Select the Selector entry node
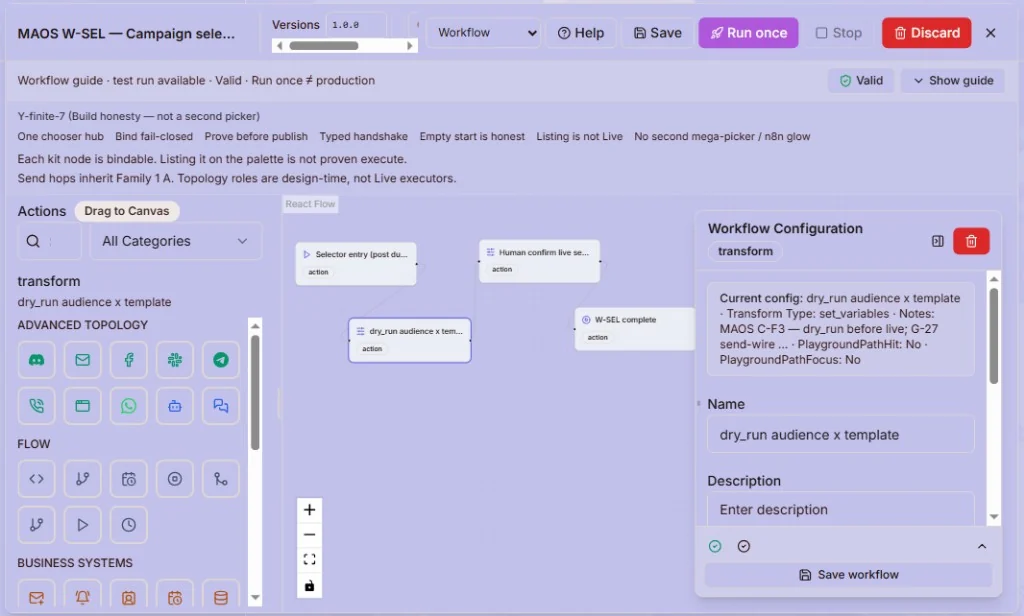Screen dimensions: 1024x616 coord(356,263)
